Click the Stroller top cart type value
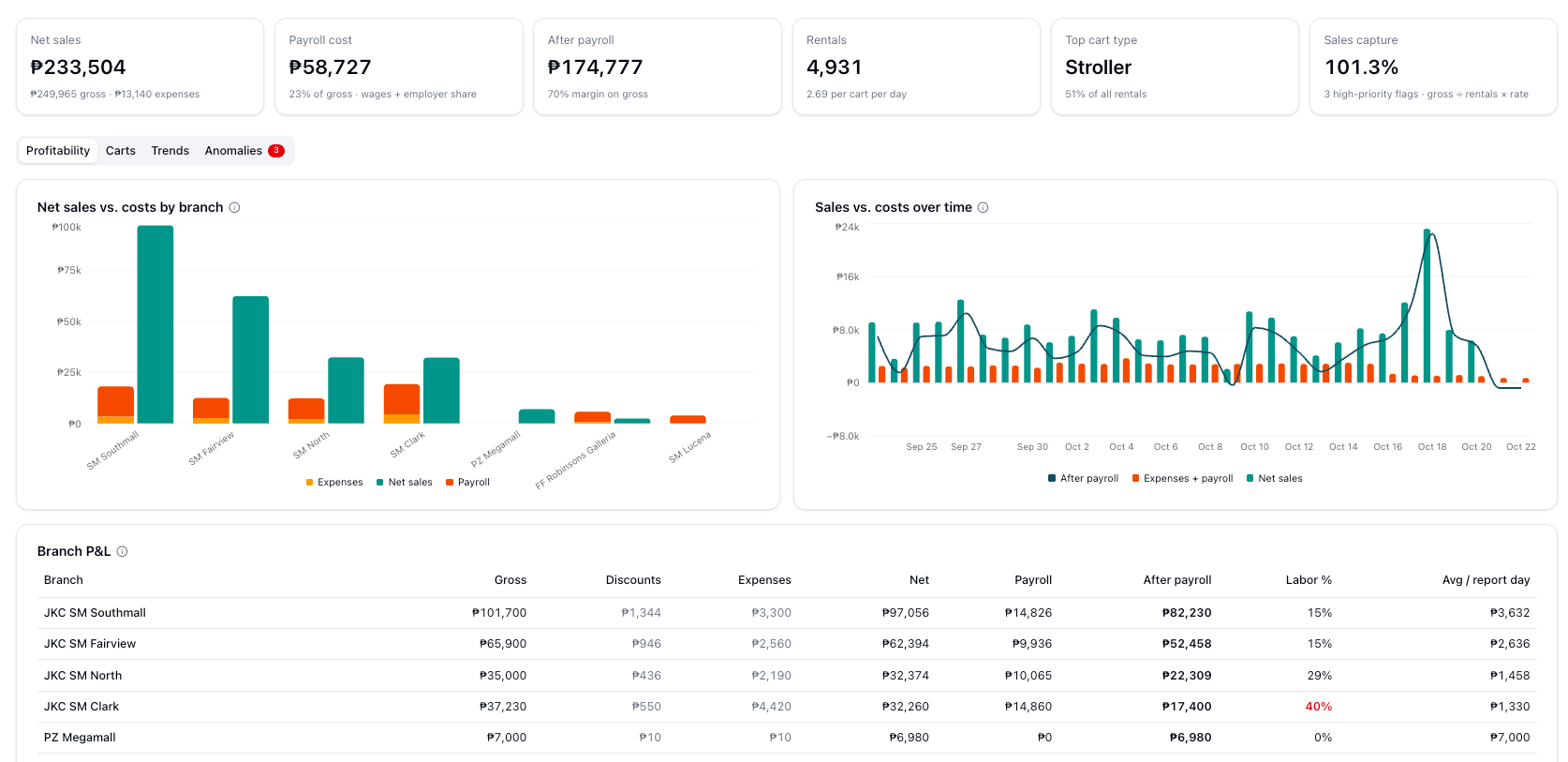The image size is (1568, 762). pos(1098,67)
